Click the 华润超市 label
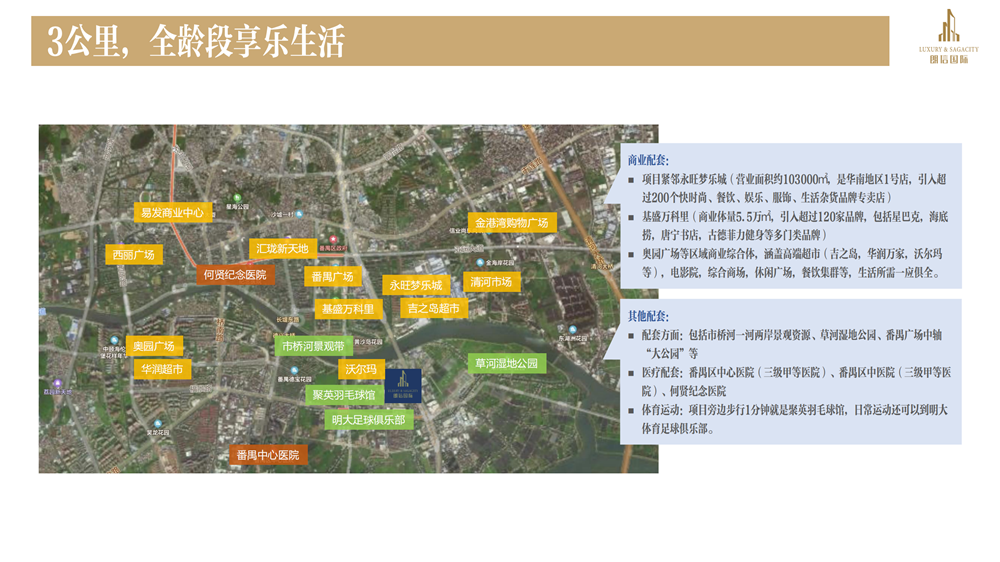Image resolution: width=1000 pixels, height=562 pixels. tap(161, 369)
